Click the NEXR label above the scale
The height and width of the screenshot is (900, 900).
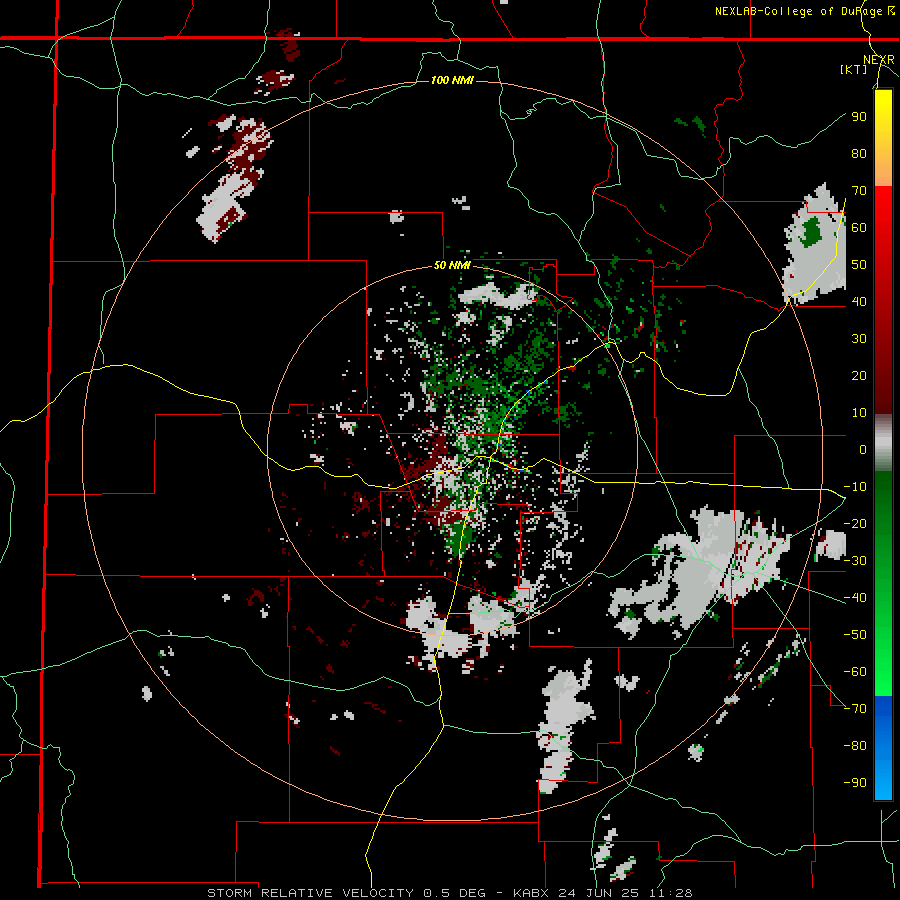click(x=879, y=60)
